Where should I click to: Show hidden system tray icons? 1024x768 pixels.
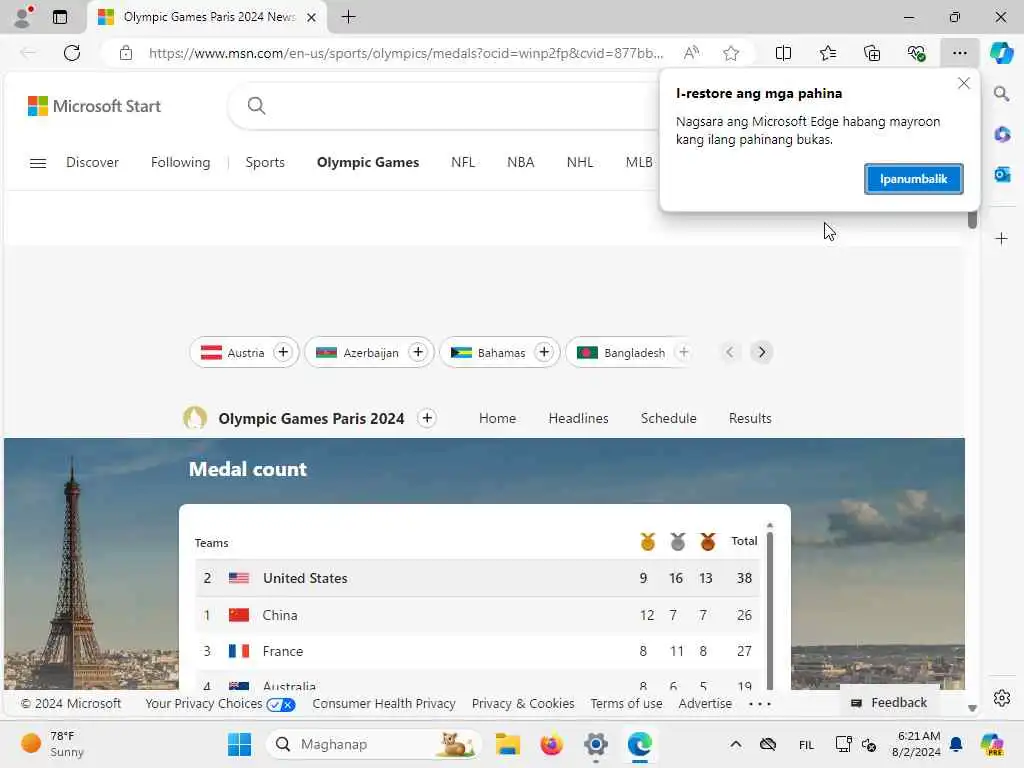[x=735, y=744]
